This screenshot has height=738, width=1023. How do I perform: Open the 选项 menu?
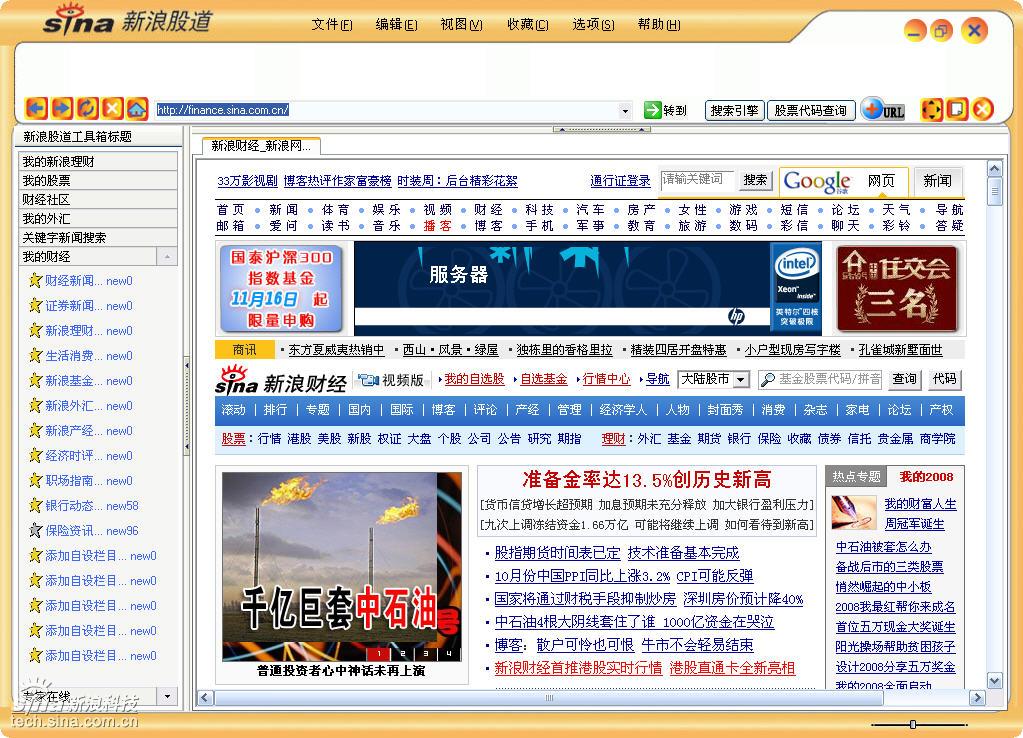tap(593, 25)
